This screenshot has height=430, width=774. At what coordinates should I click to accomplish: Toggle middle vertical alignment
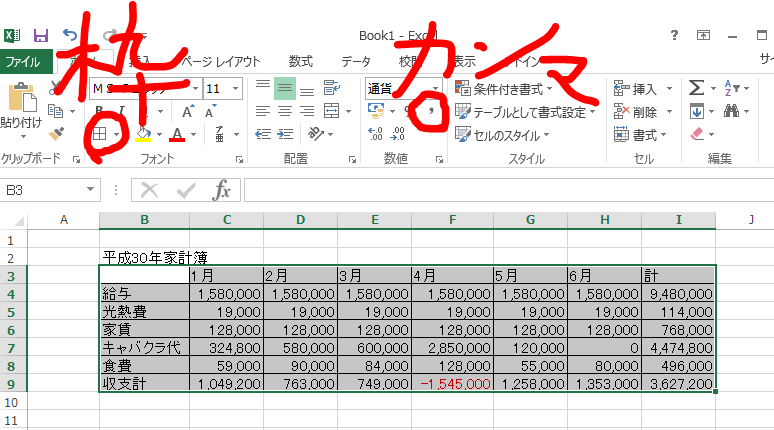tap(284, 88)
